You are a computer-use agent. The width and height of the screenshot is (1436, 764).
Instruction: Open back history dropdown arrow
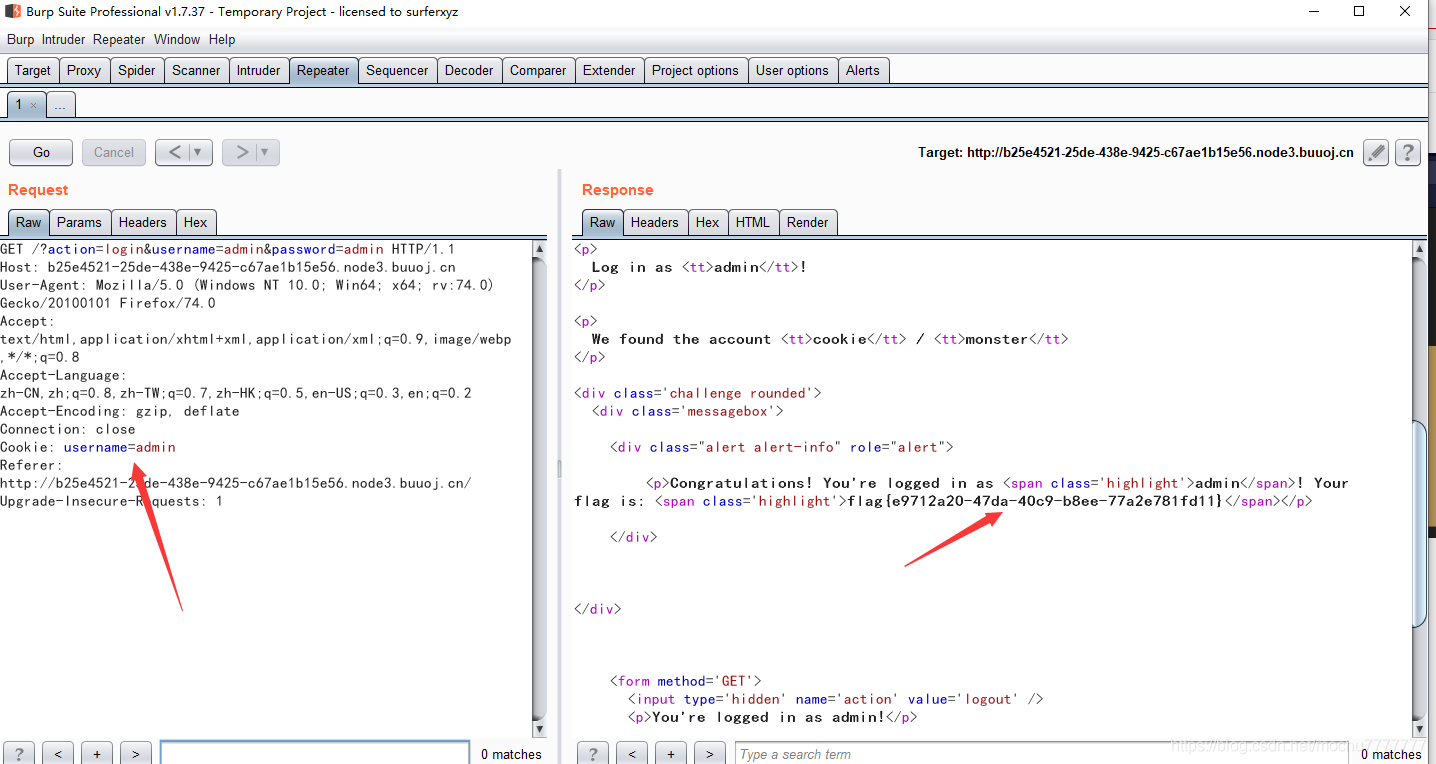click(198, 152)
